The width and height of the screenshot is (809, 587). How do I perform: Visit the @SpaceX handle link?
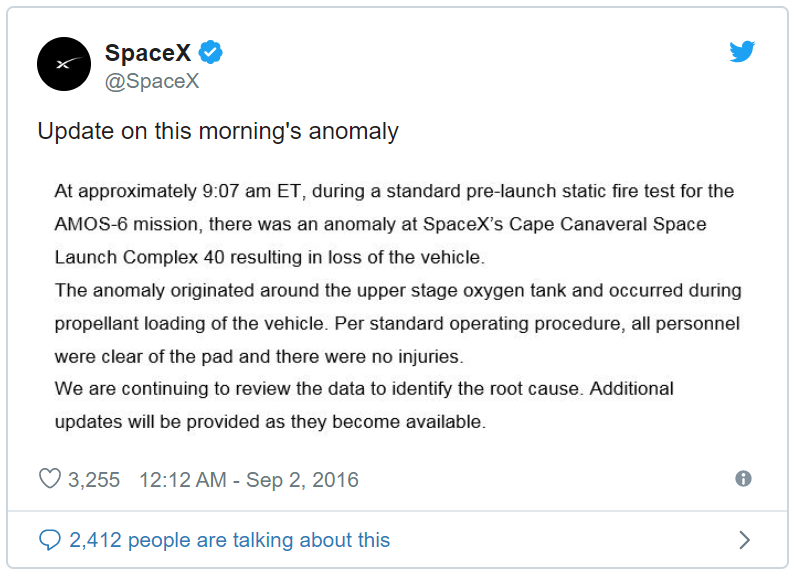[x=152, y=81]
